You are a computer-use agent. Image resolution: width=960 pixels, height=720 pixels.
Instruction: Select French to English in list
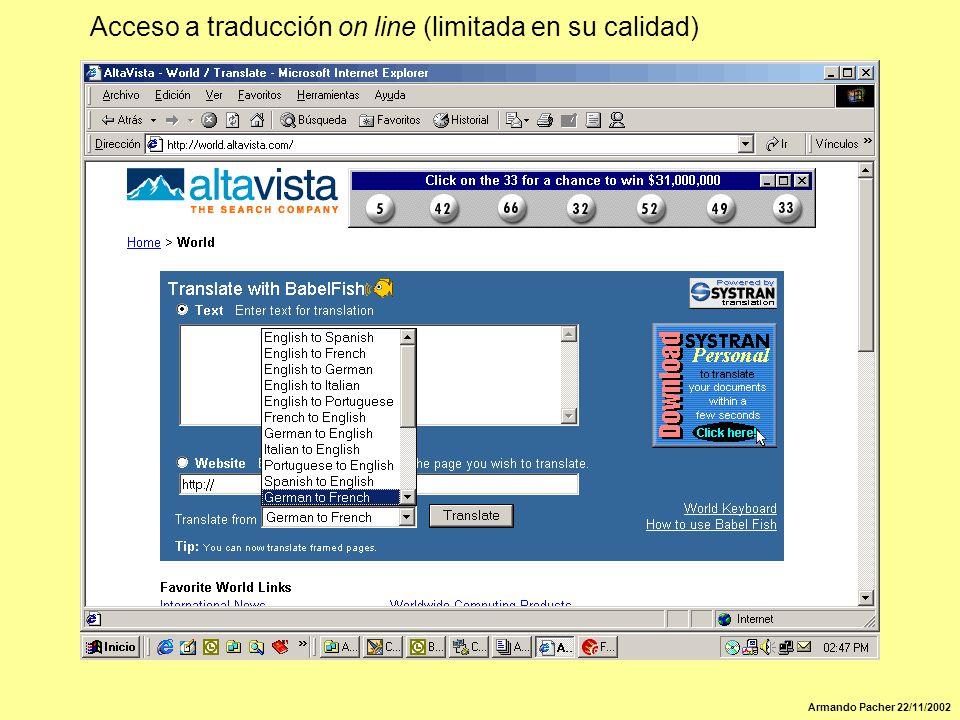pos(315,418)
